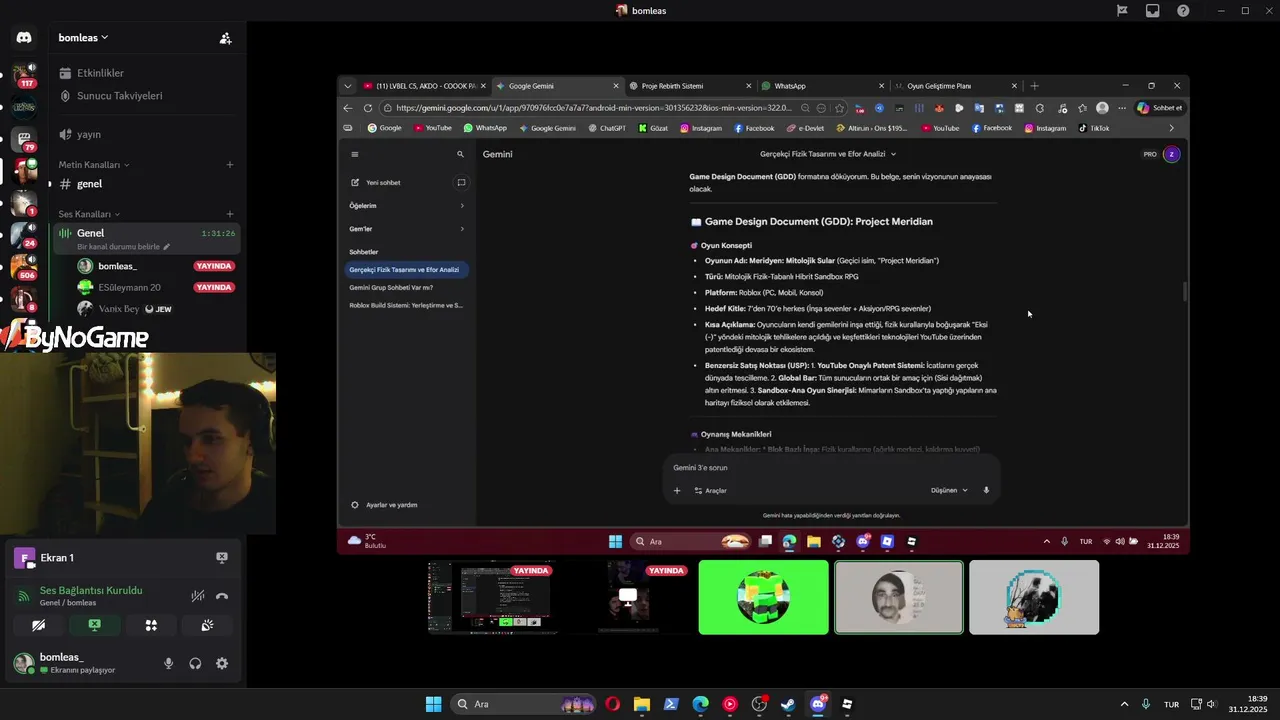Show hidden system tray icons chevron

pyautogui.click(x=1124, y=704)
